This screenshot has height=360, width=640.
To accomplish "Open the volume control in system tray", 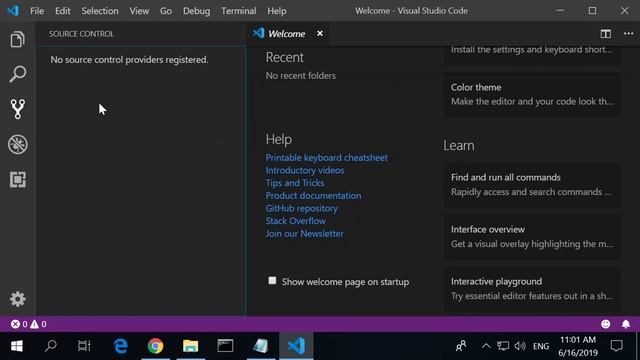I will [520, 346].
